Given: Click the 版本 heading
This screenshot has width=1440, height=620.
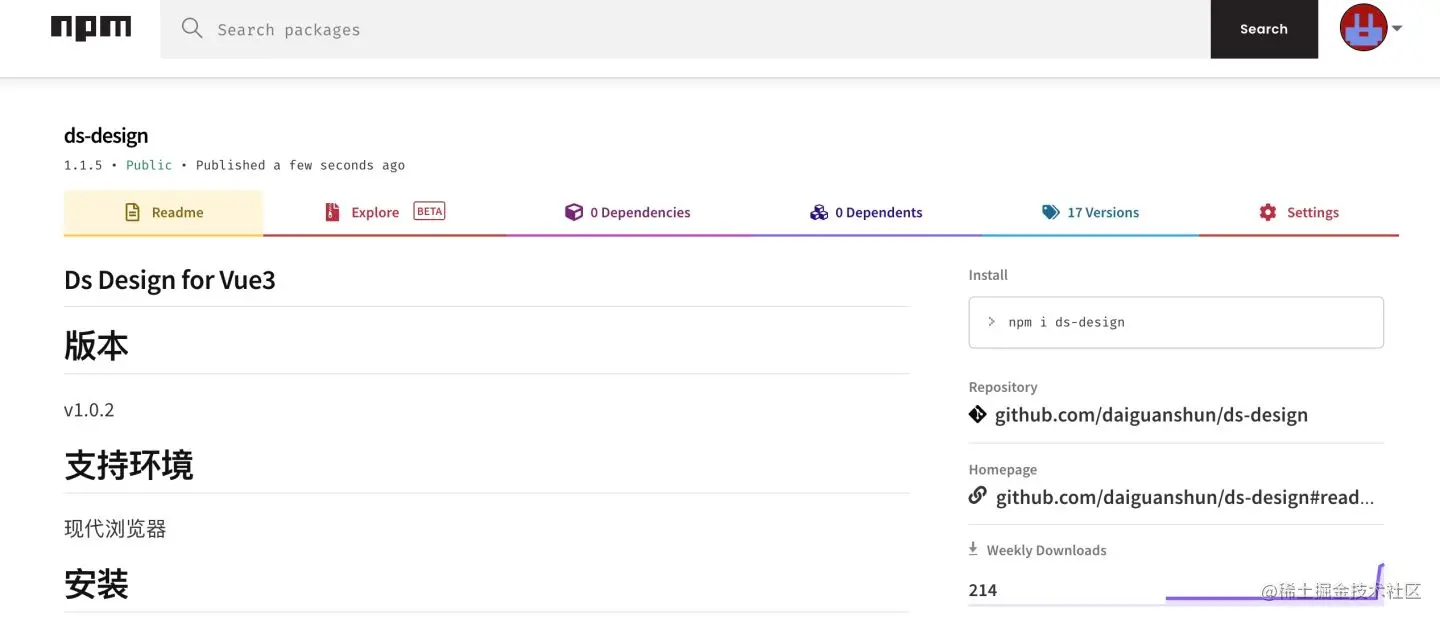Looking at the screenshot, I should pos(96,346).
